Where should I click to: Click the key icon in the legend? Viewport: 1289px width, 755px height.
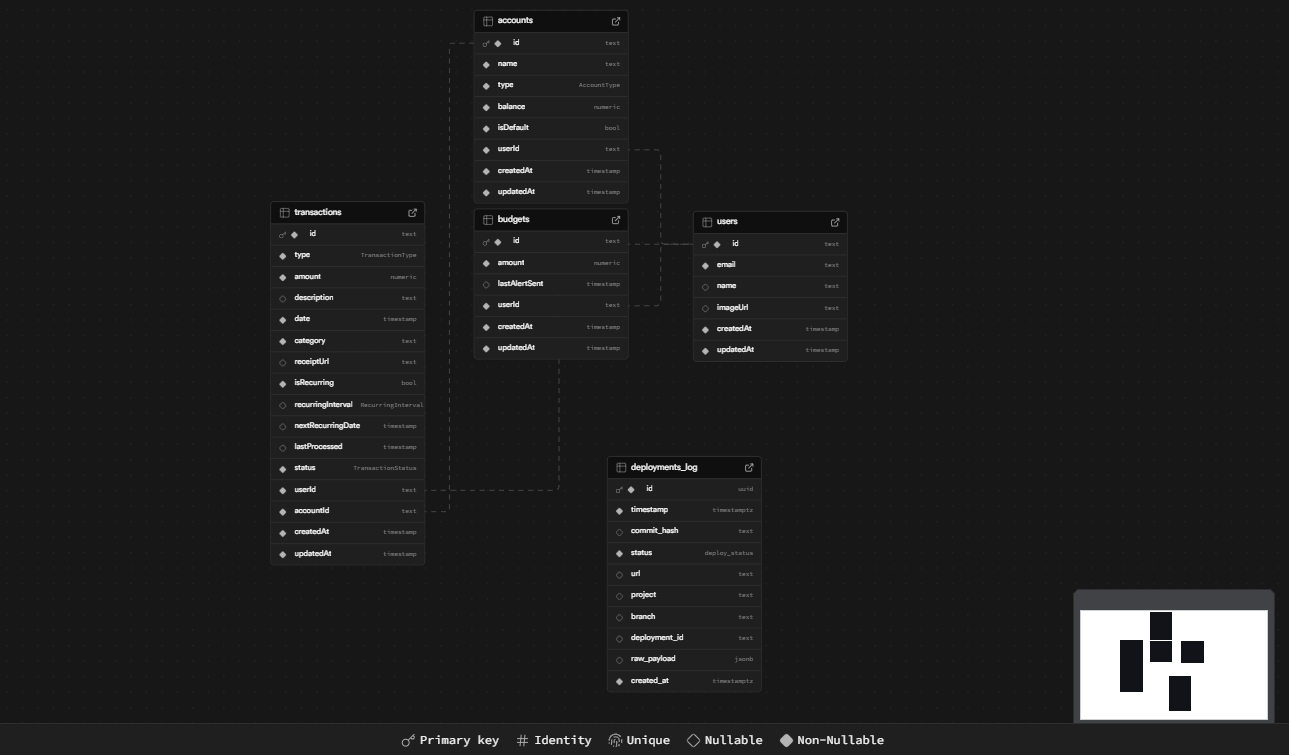point(408,741)
